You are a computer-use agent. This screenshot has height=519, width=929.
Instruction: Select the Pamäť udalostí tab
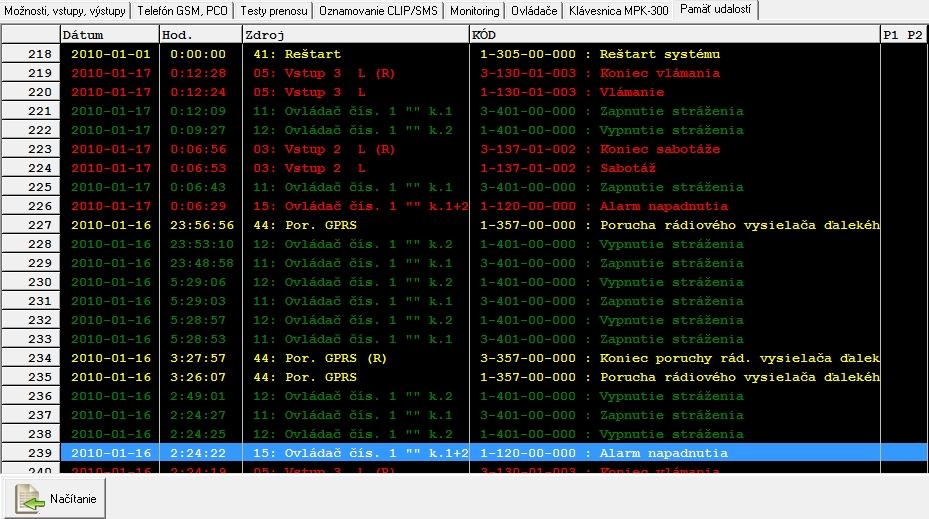715,9
